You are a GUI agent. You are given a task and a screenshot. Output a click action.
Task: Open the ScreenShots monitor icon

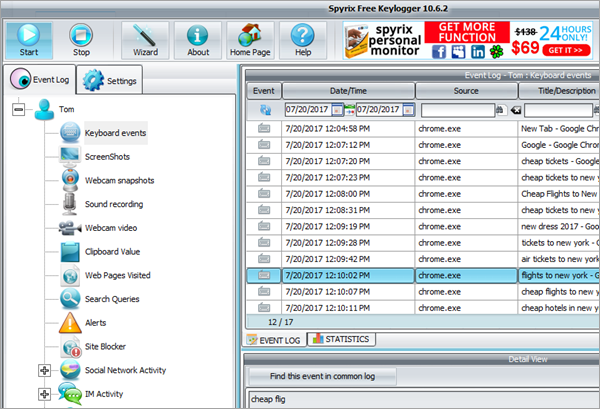tap(70, 156)
